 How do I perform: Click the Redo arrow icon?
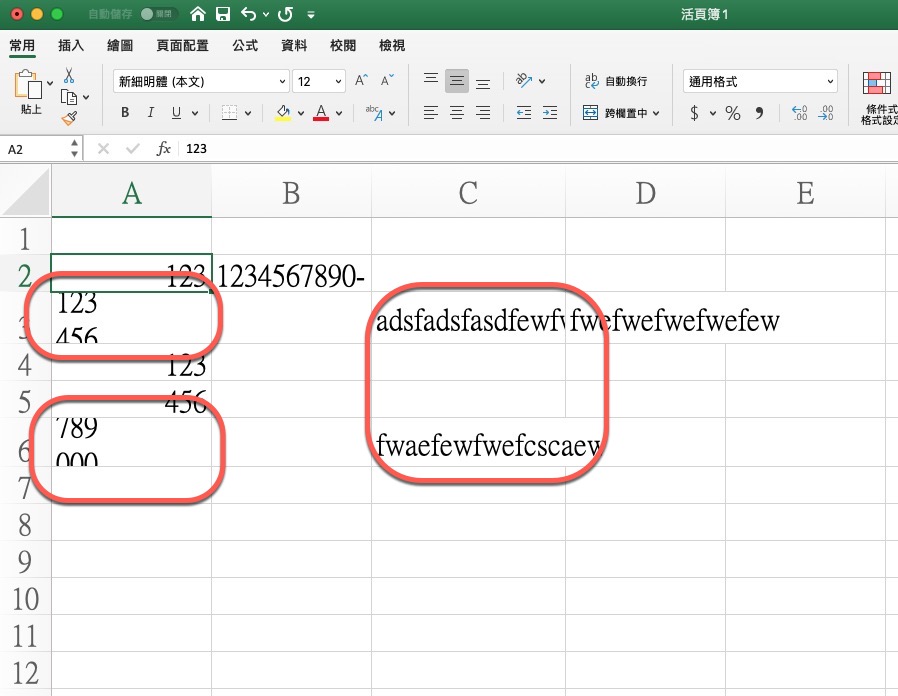pos(285,14)
